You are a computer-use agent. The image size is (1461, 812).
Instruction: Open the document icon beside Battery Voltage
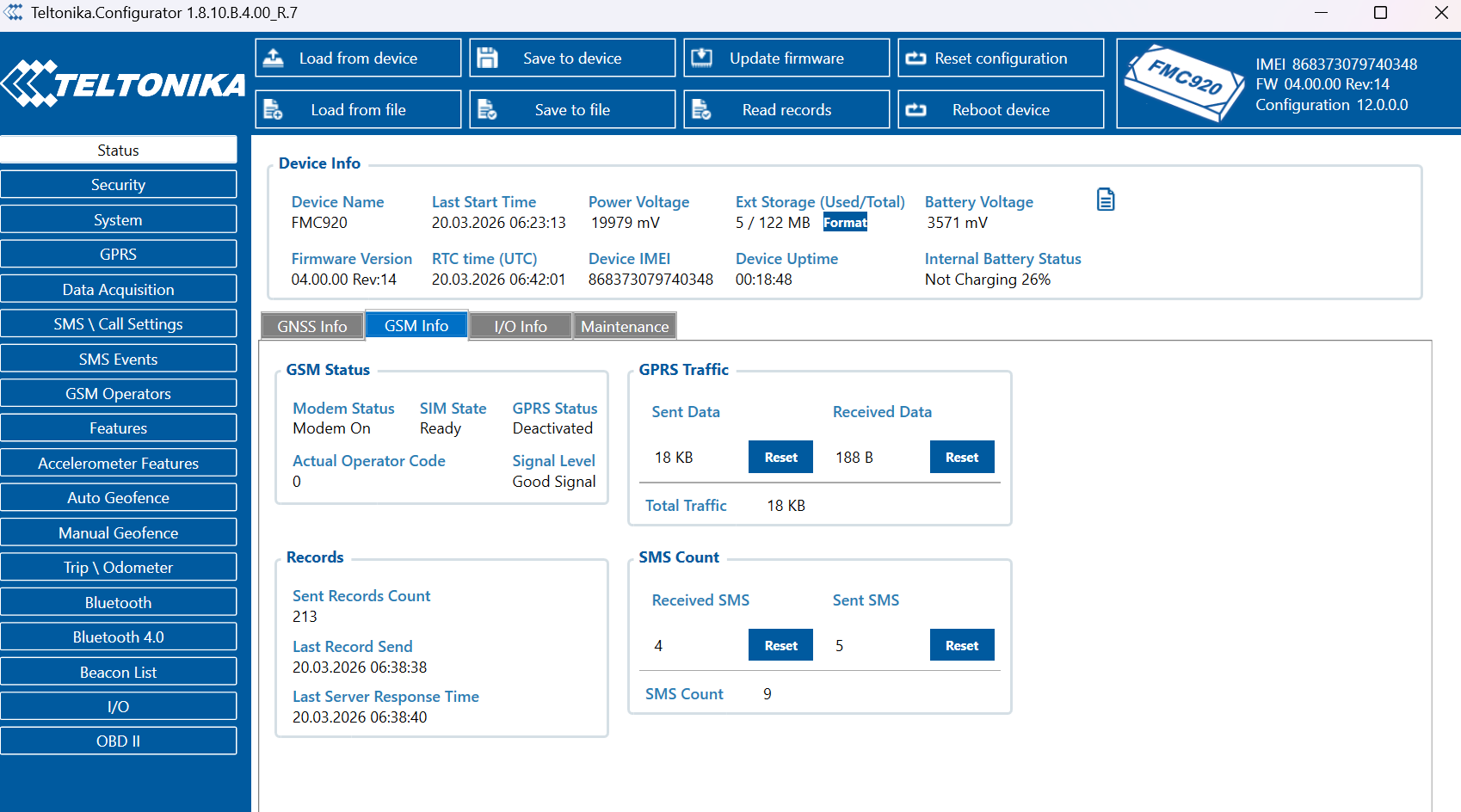[x=1106, y=200]
